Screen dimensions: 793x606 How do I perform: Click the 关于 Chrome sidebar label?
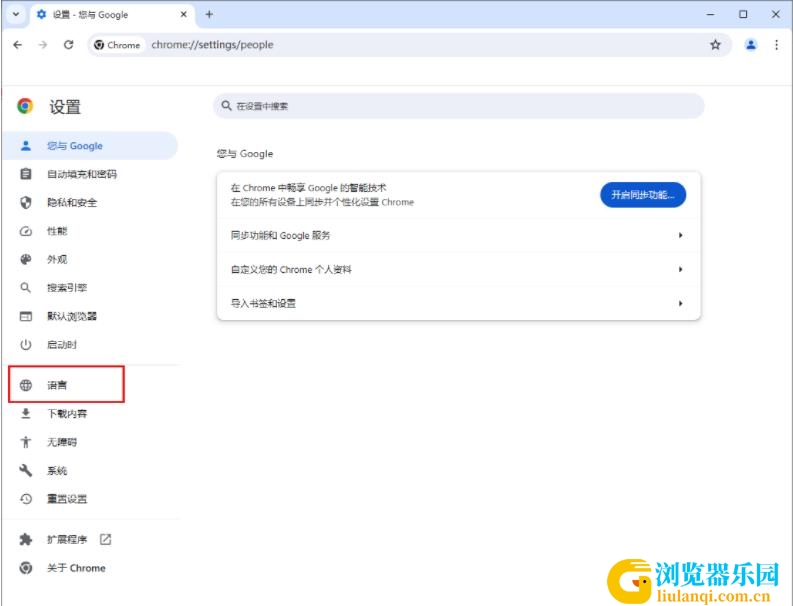[x=76, y=568]
